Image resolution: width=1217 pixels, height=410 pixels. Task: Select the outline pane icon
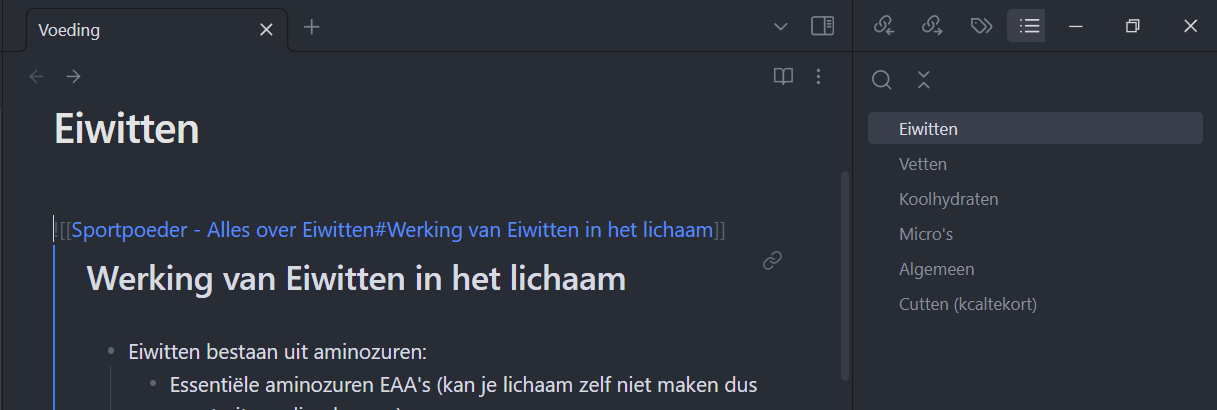(1029, 26)
